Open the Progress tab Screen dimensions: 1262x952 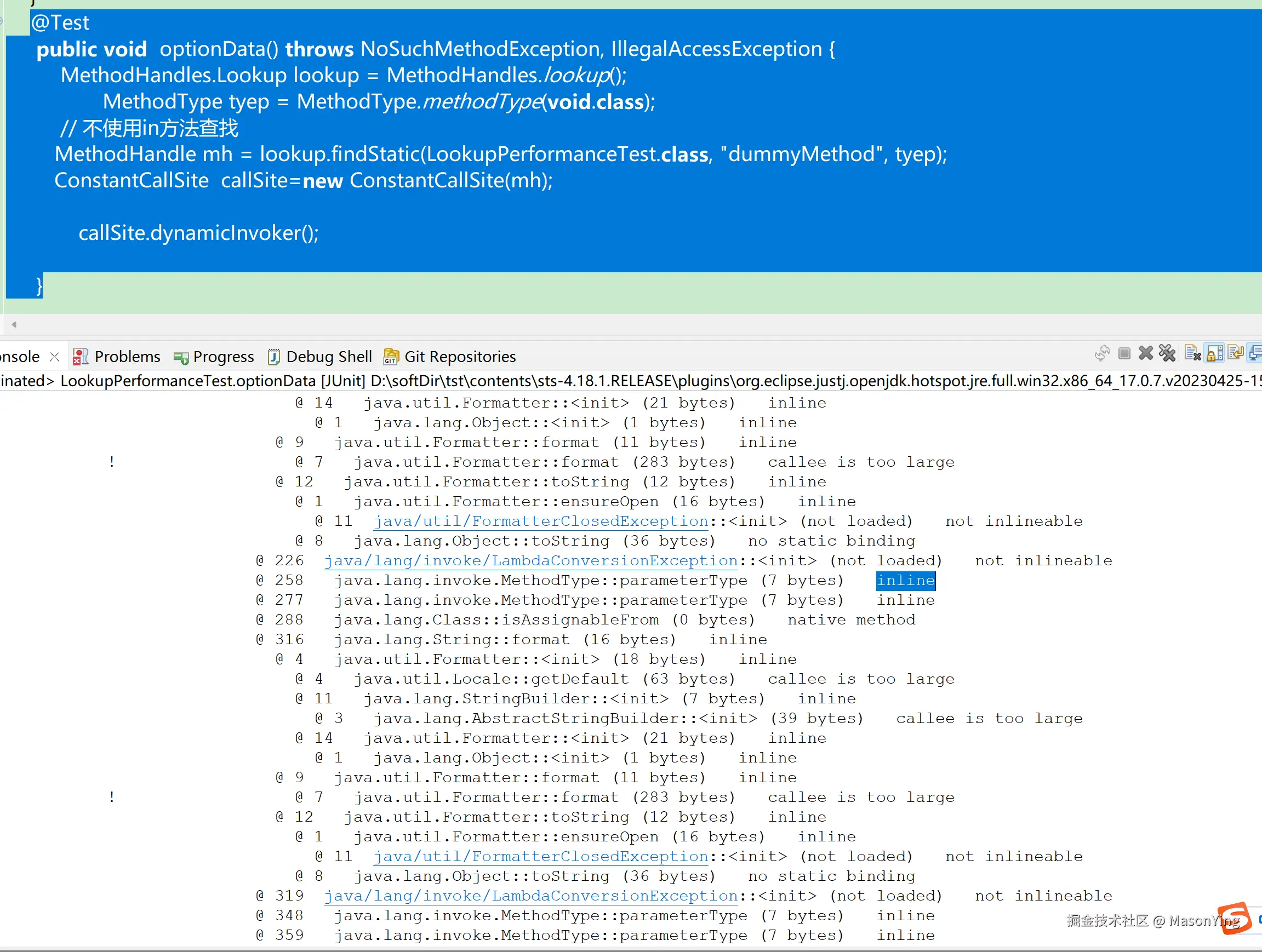coord(223,357)
